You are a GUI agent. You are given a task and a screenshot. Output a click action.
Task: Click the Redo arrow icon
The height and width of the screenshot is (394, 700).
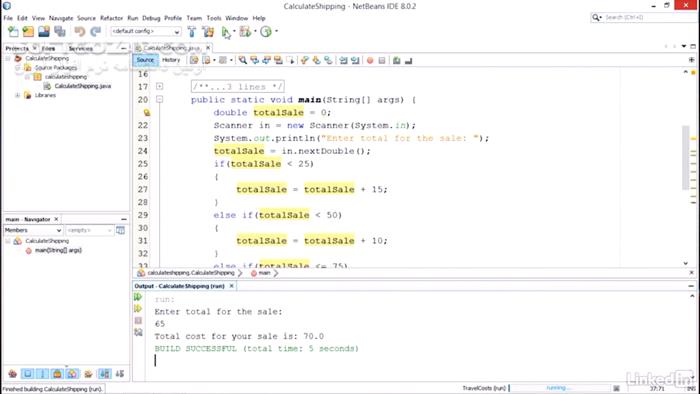pyautogui.click(x=96, y=31)
